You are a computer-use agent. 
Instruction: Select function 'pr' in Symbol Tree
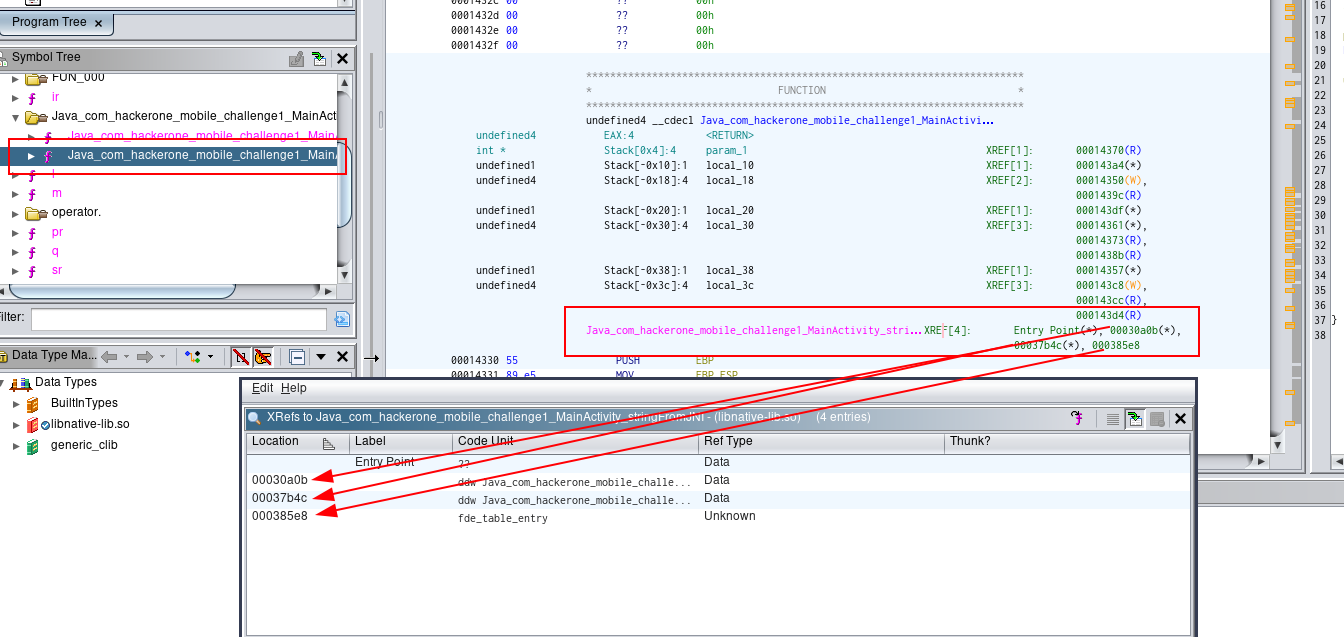(x=57, y=232)
